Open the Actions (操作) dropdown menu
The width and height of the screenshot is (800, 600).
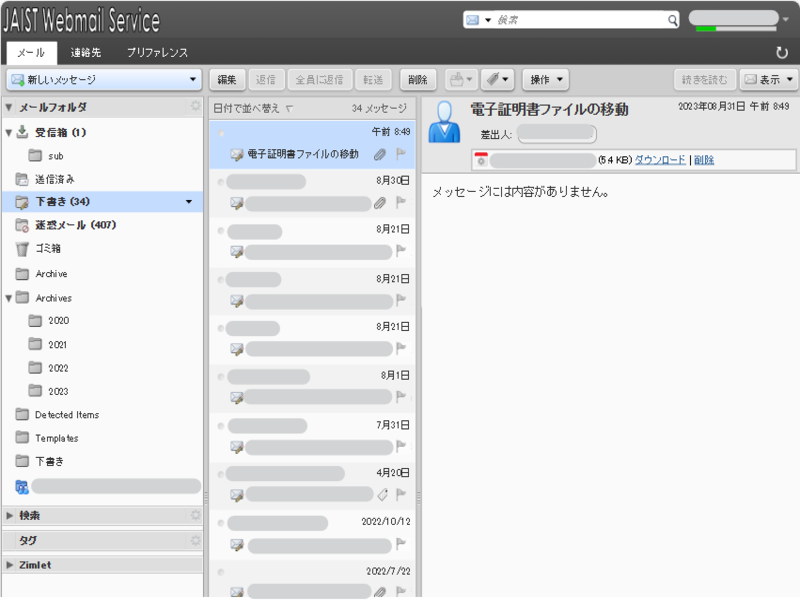545,80
